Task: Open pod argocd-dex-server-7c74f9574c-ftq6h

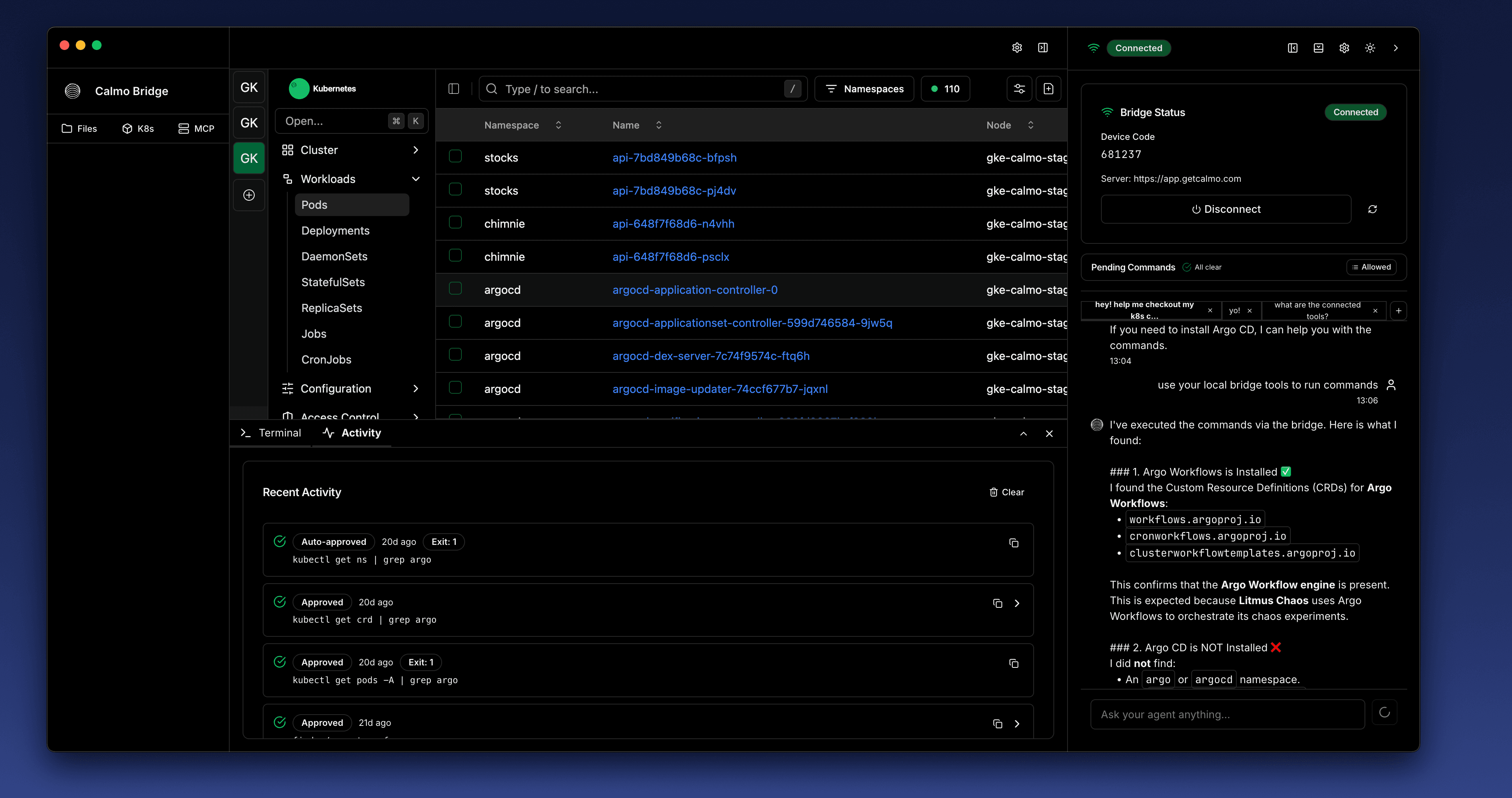Action: click(711, 355)
